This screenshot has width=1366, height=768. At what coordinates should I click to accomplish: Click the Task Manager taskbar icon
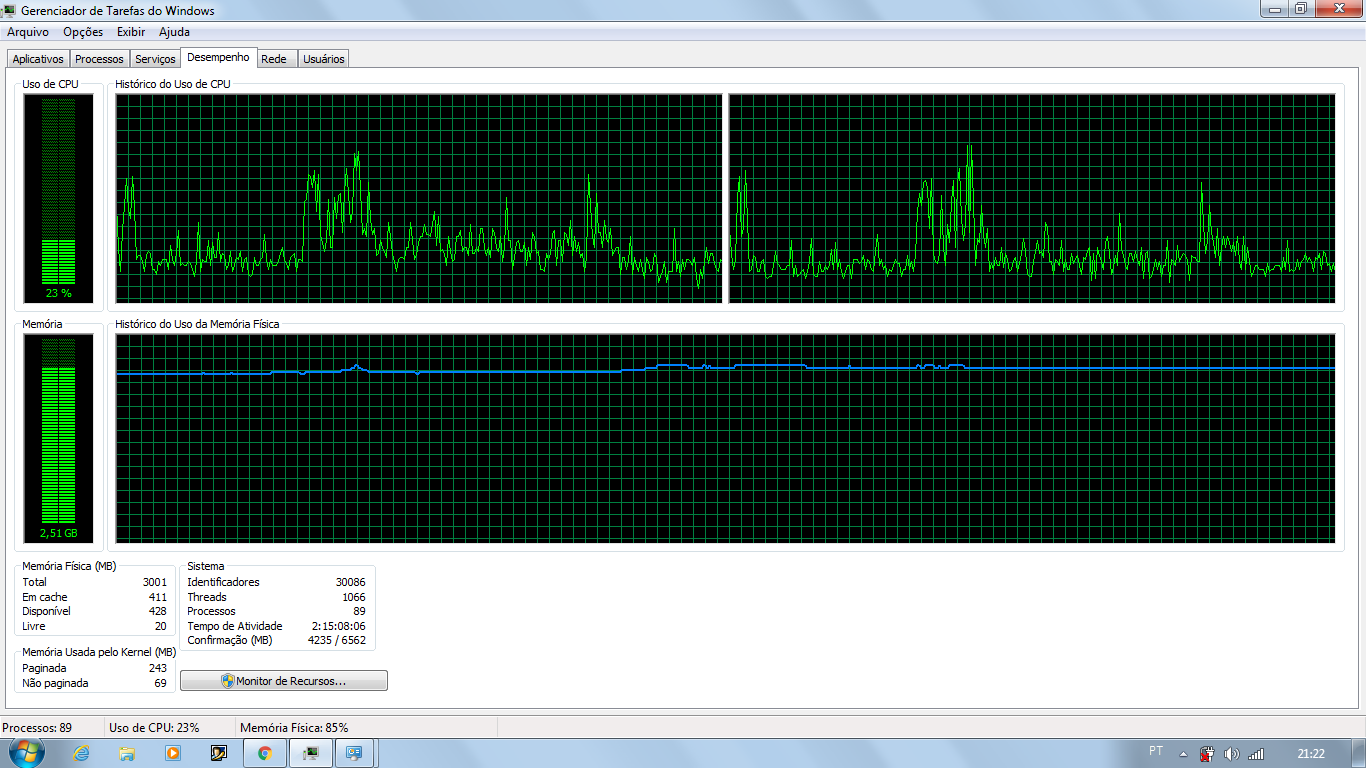[311, 753]
